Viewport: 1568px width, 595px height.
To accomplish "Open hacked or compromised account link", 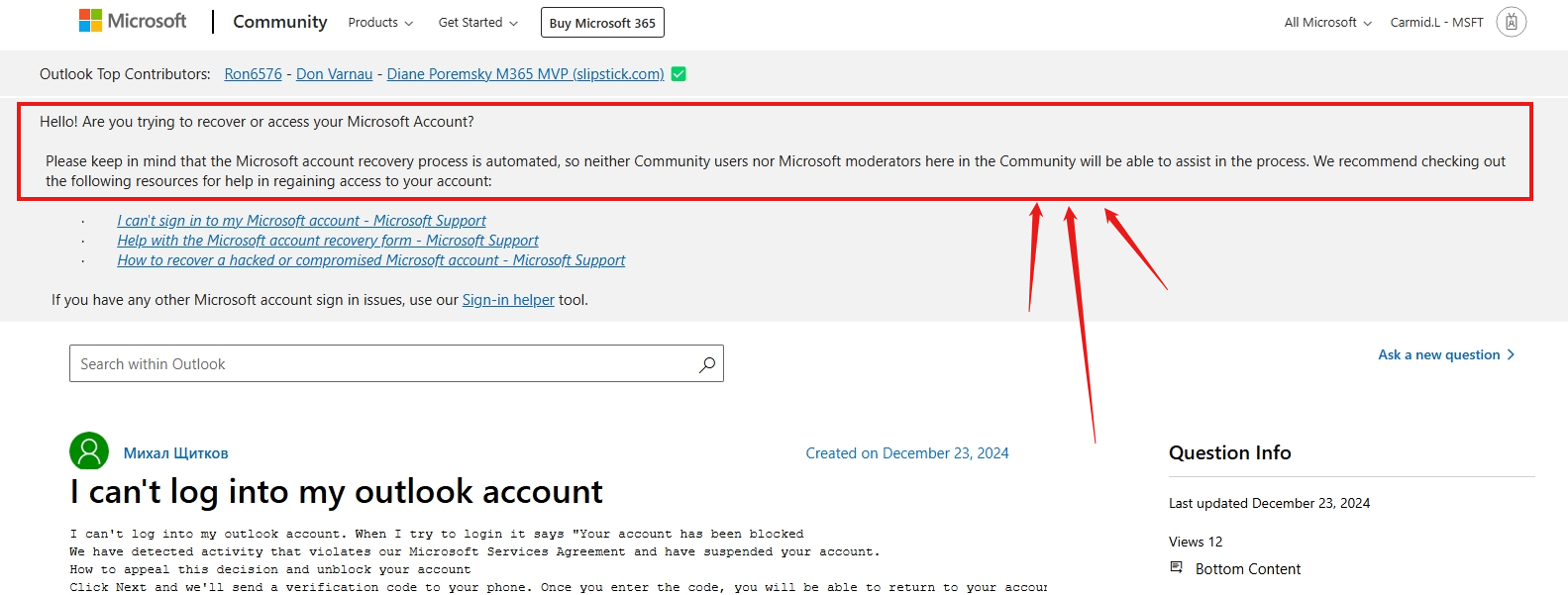I will [x=371, y=260].
